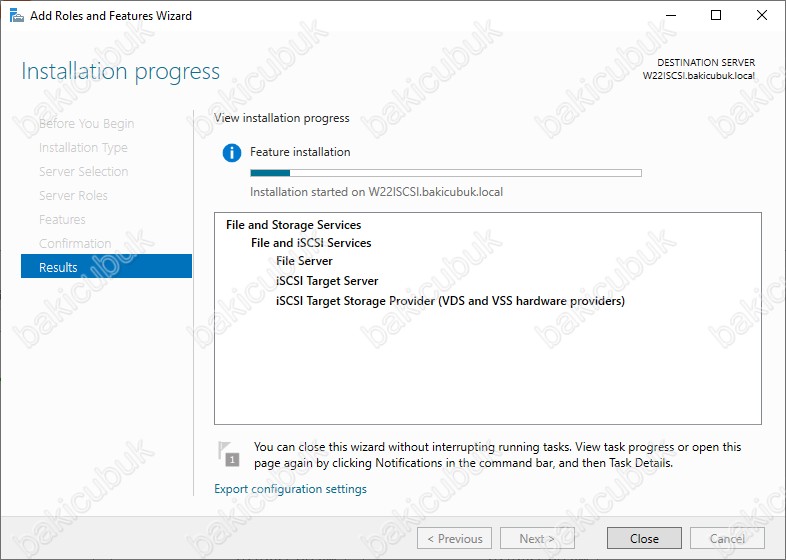Select the Server Selection step
Viewport: 786px width, 560px height.
pyautogui.click(x=83, y=171)
